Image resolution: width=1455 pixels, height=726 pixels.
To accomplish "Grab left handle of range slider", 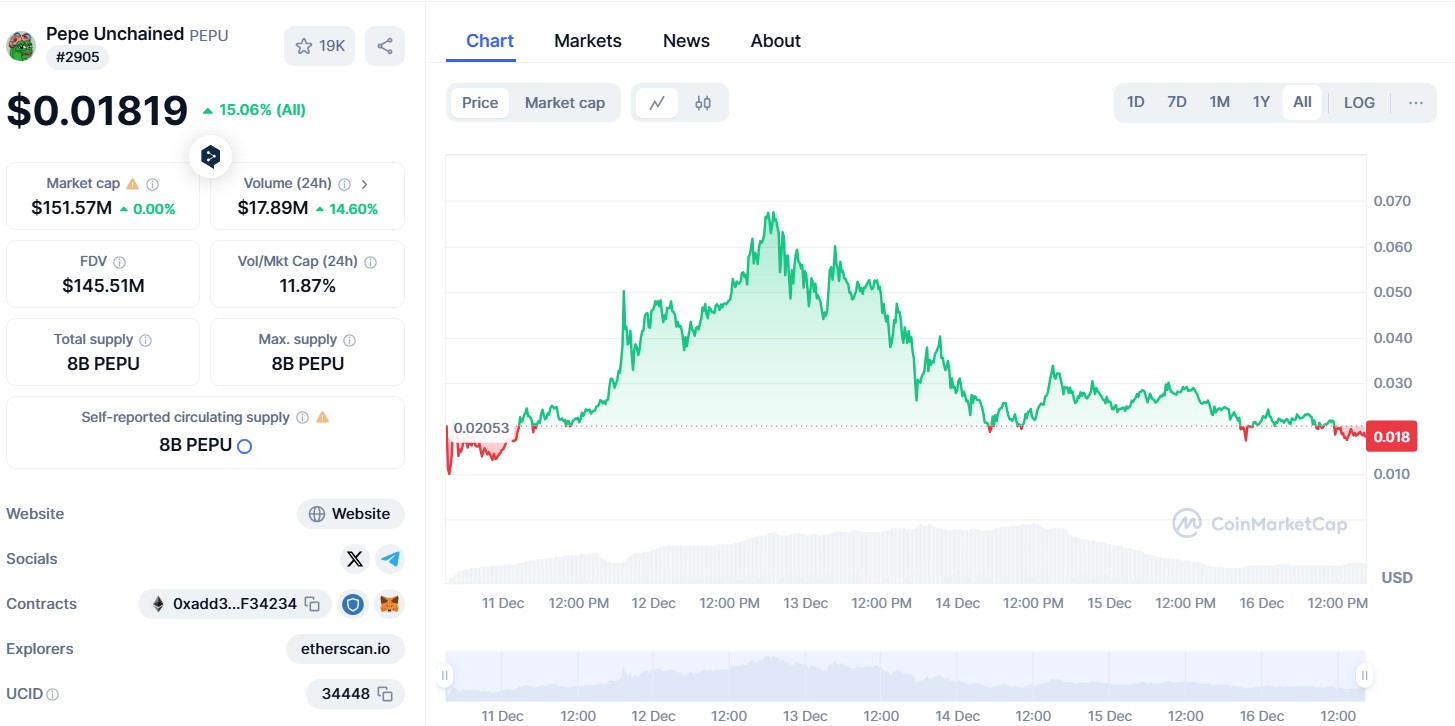I will (x=445, y=676).
